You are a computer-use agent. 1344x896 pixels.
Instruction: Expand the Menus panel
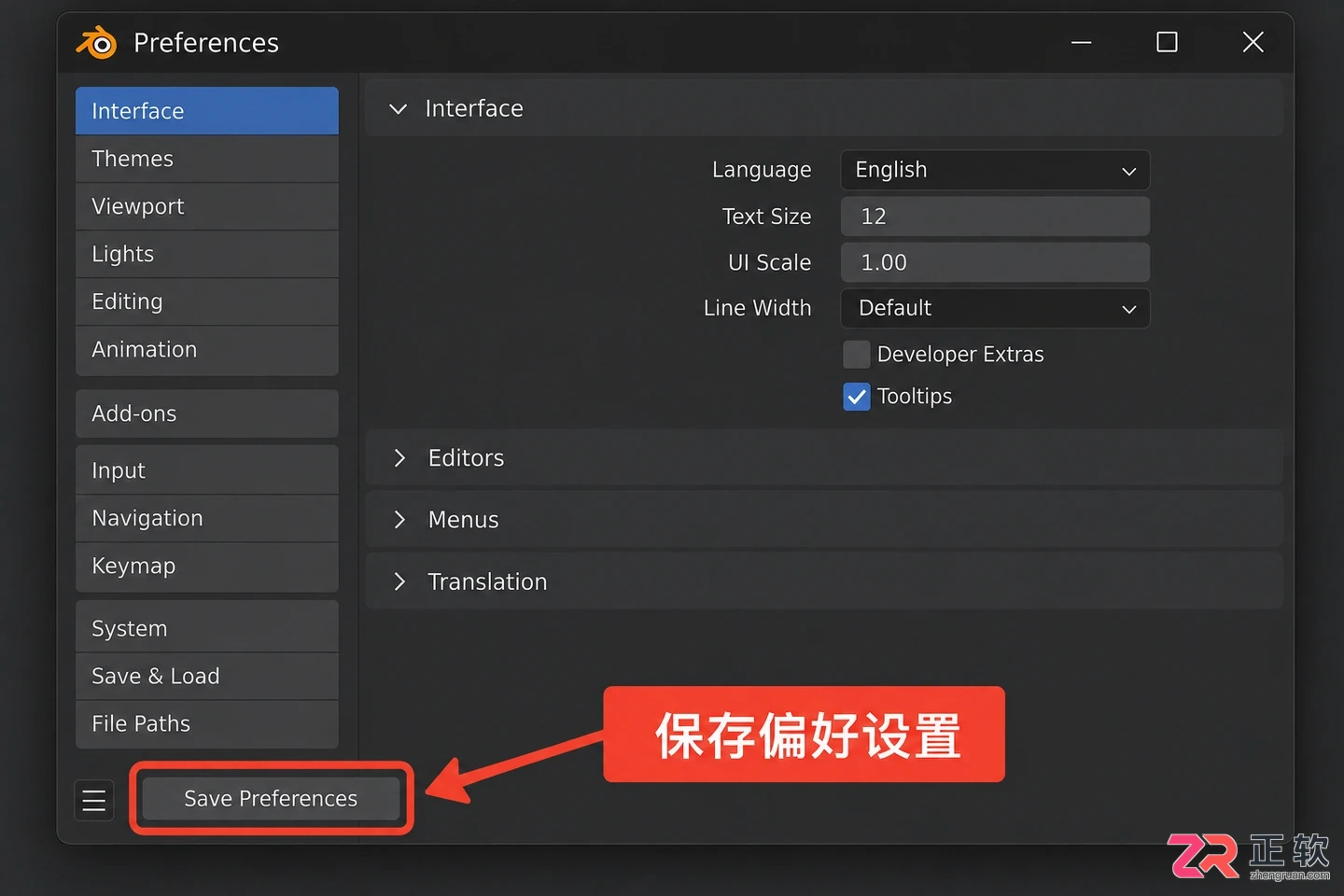824,520
